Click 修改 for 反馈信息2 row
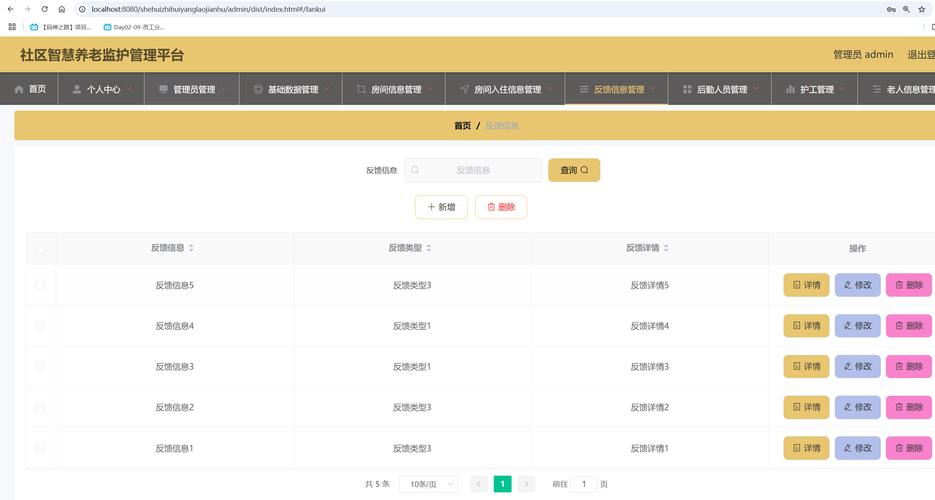This screenshot has height=500, width=935. (x=857, y=408)
